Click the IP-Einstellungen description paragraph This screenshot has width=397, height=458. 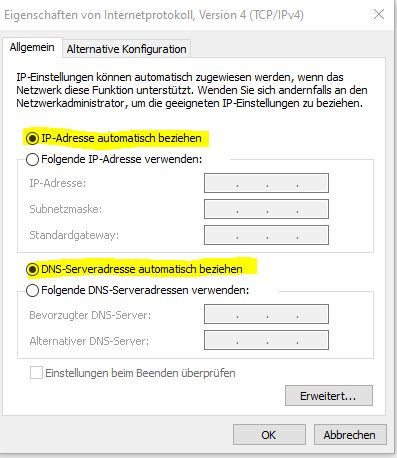click(x=192, y=90)
